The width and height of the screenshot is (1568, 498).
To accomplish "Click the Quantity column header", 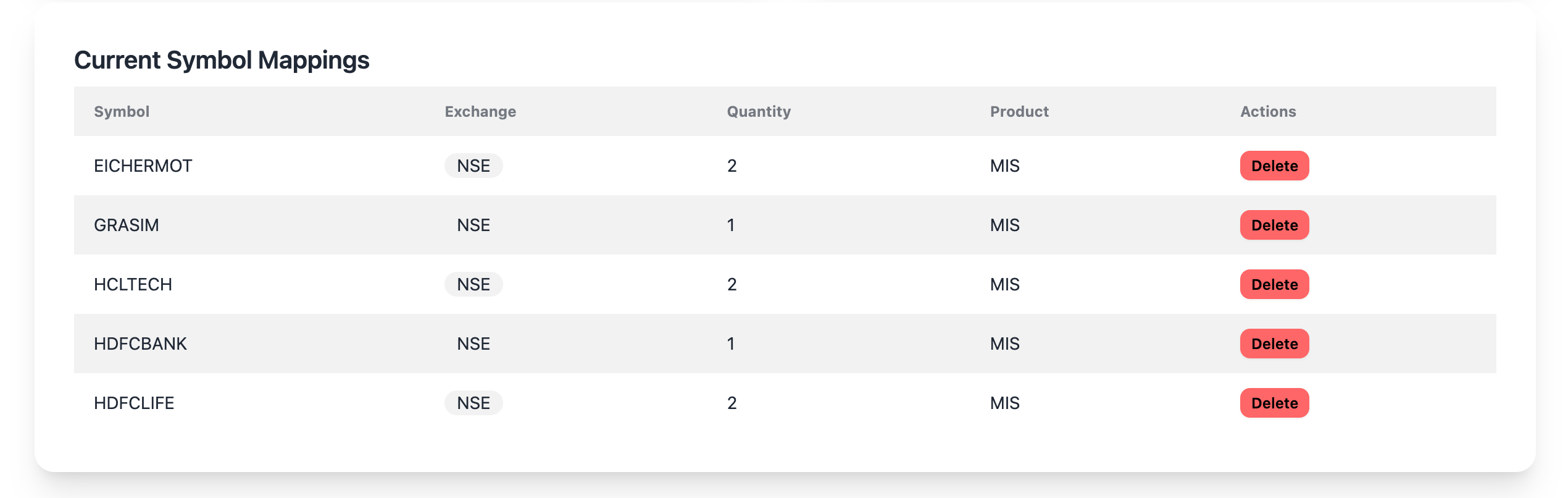I will 759,111.
